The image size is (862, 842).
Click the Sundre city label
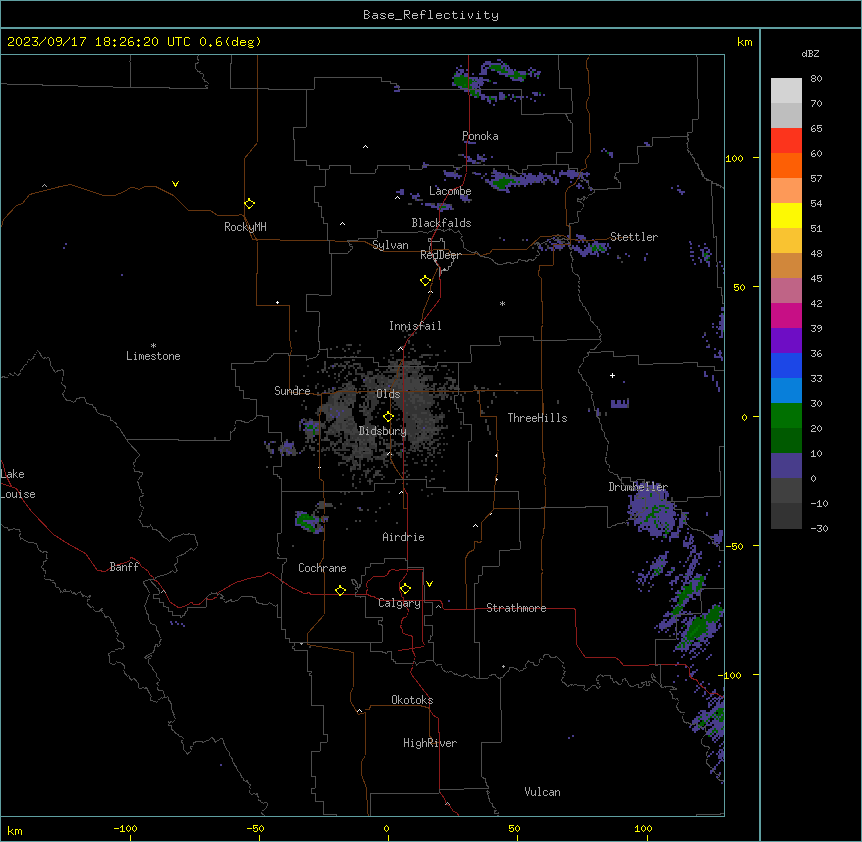point(292,391)
